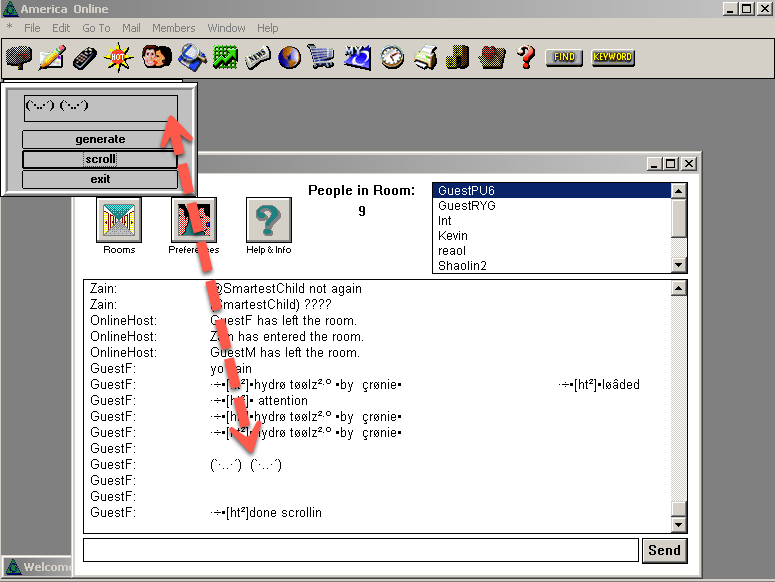Image resolution: width=775 pixels, height=582 pixels.
Task: Select Int in people list
Action: tap(552, 221)
